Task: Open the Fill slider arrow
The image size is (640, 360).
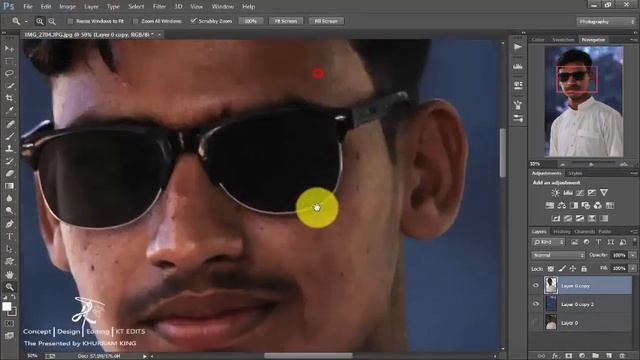Action: [x=632, y=269]
